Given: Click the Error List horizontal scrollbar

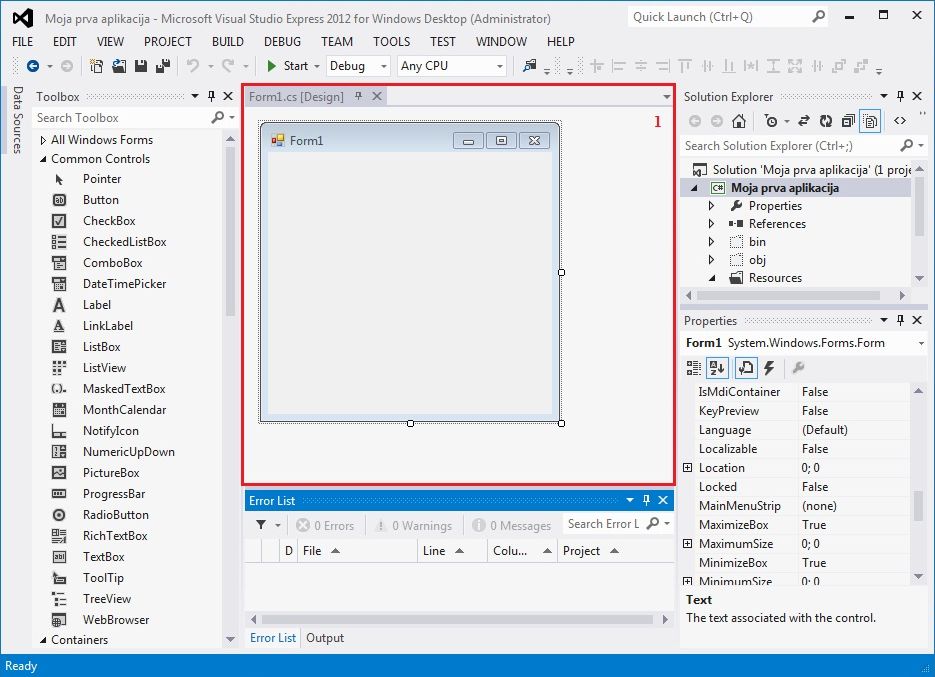Looking at the screenshot, I should point(457,618).
